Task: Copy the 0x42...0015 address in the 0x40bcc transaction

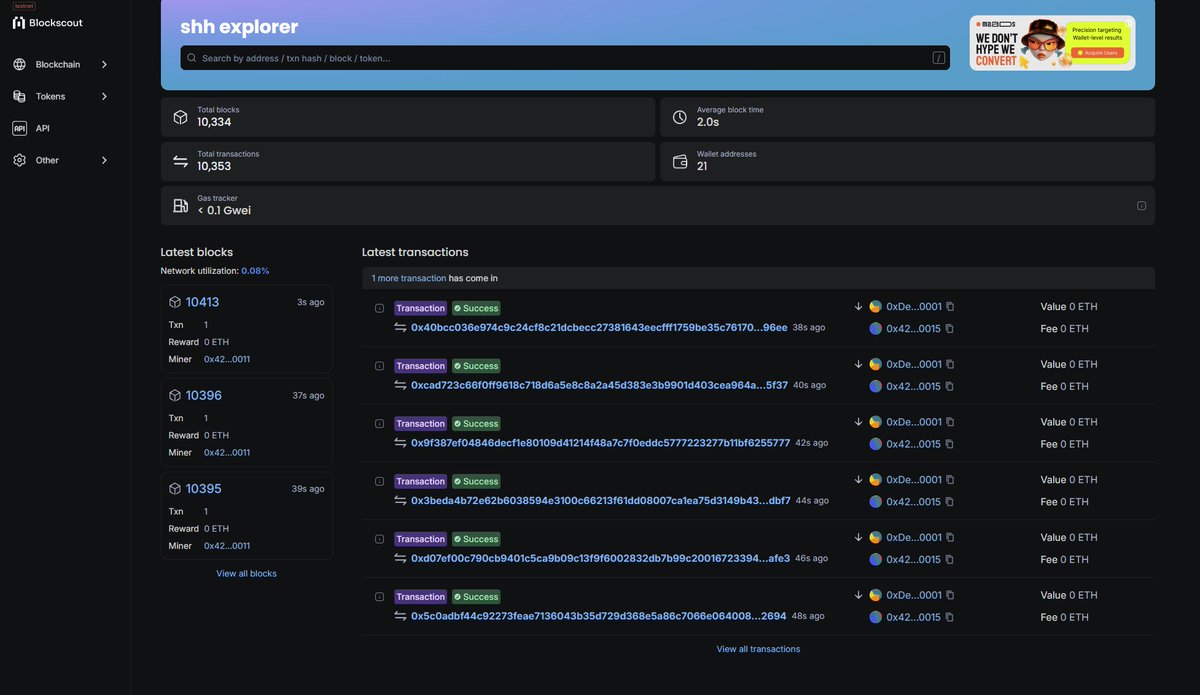Action: pyautogui.click(x=950, y=329)
